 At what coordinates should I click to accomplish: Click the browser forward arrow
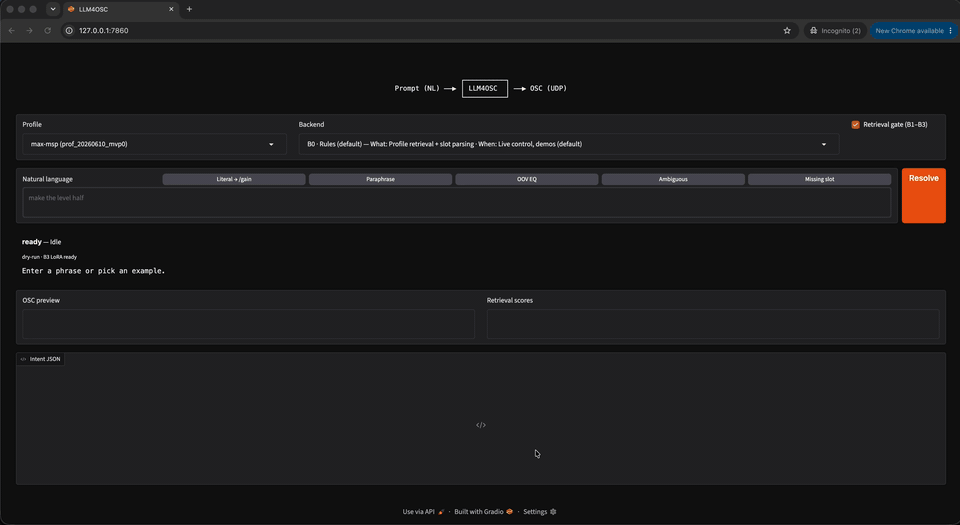pos(29,31)
